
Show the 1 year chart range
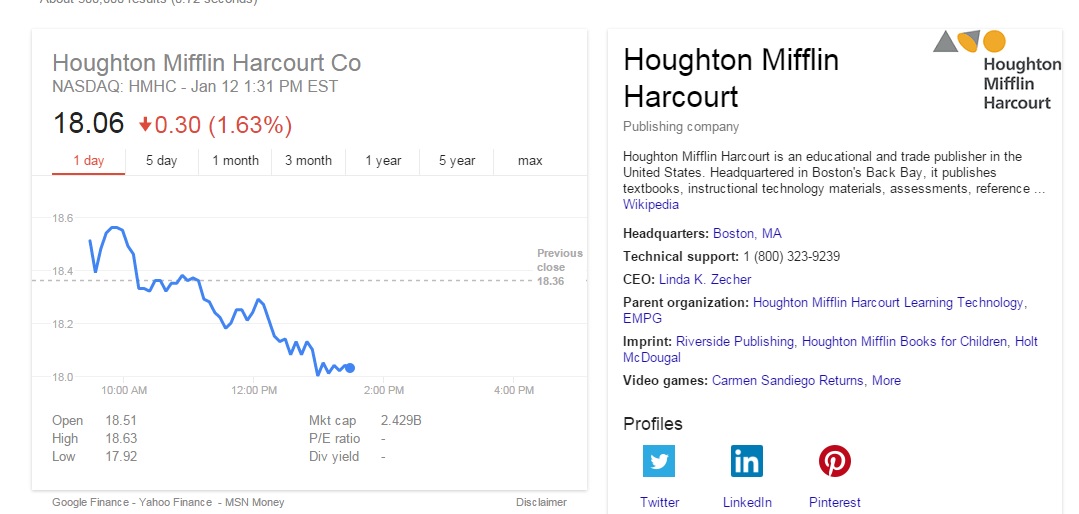(x=383, y=160)
